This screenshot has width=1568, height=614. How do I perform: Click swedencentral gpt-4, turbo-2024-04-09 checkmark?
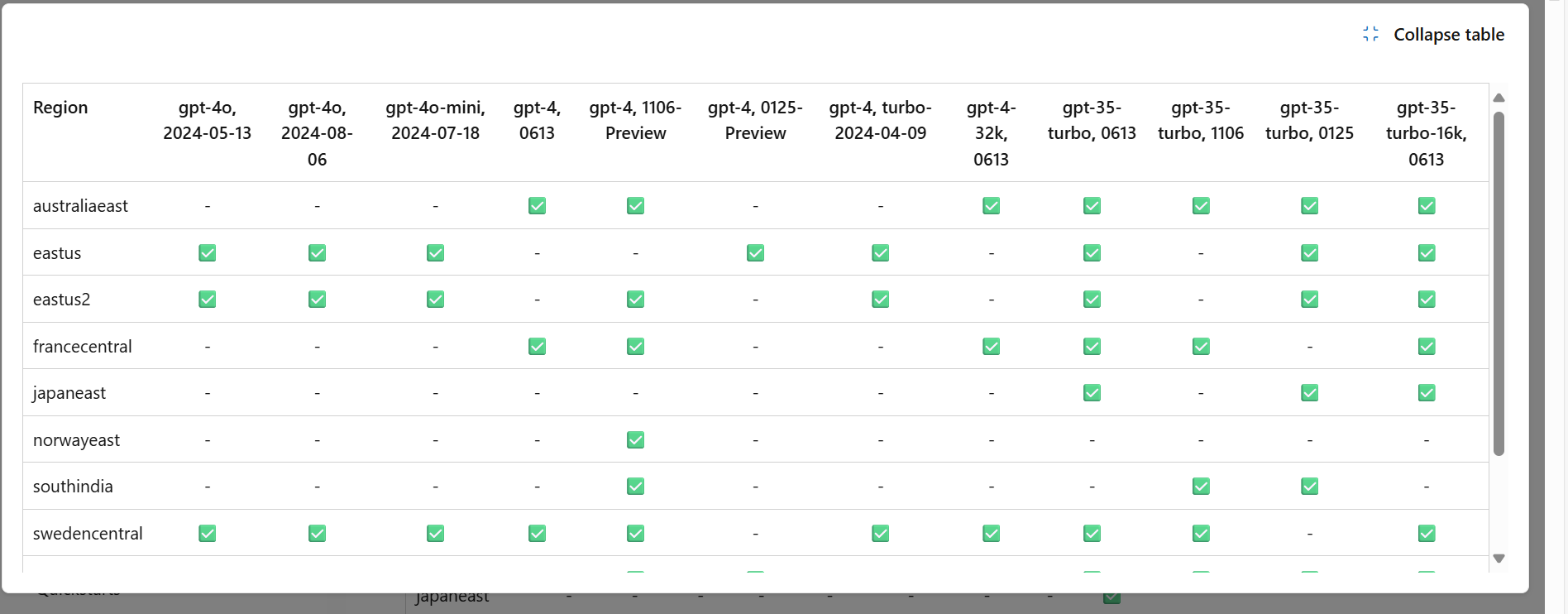point(880,533)
